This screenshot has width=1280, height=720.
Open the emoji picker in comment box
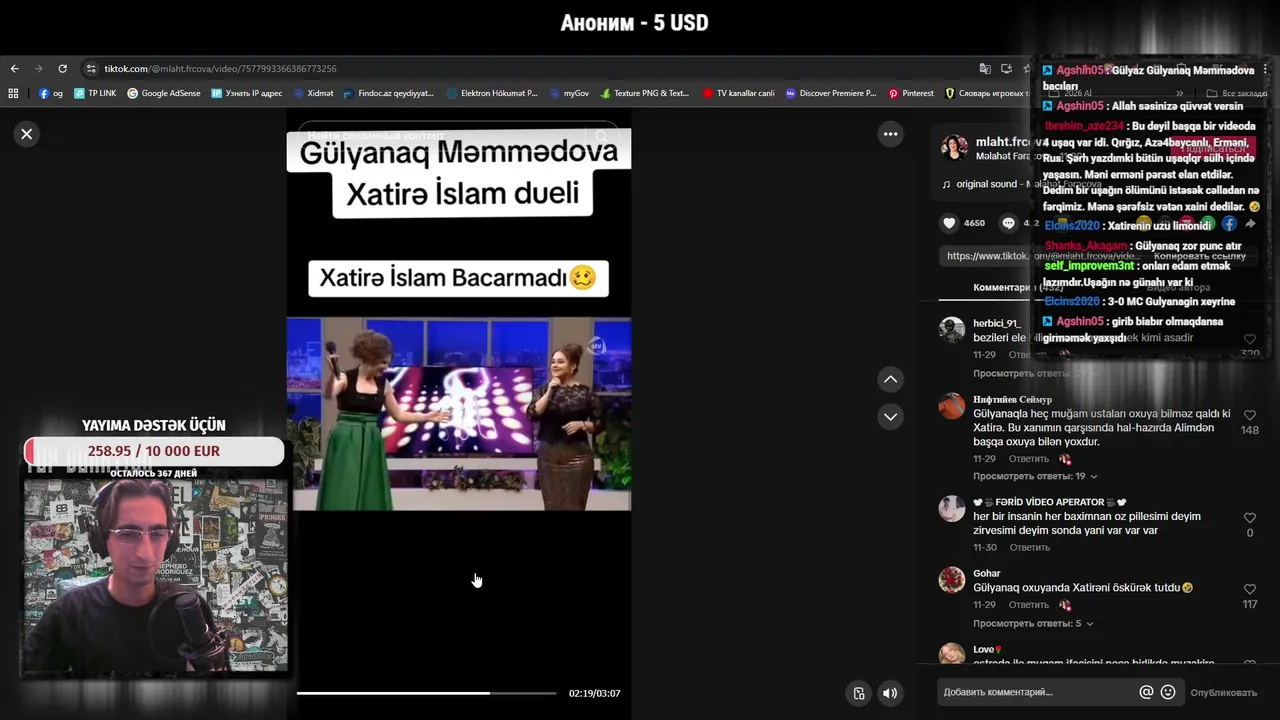tap(1167, 692)
